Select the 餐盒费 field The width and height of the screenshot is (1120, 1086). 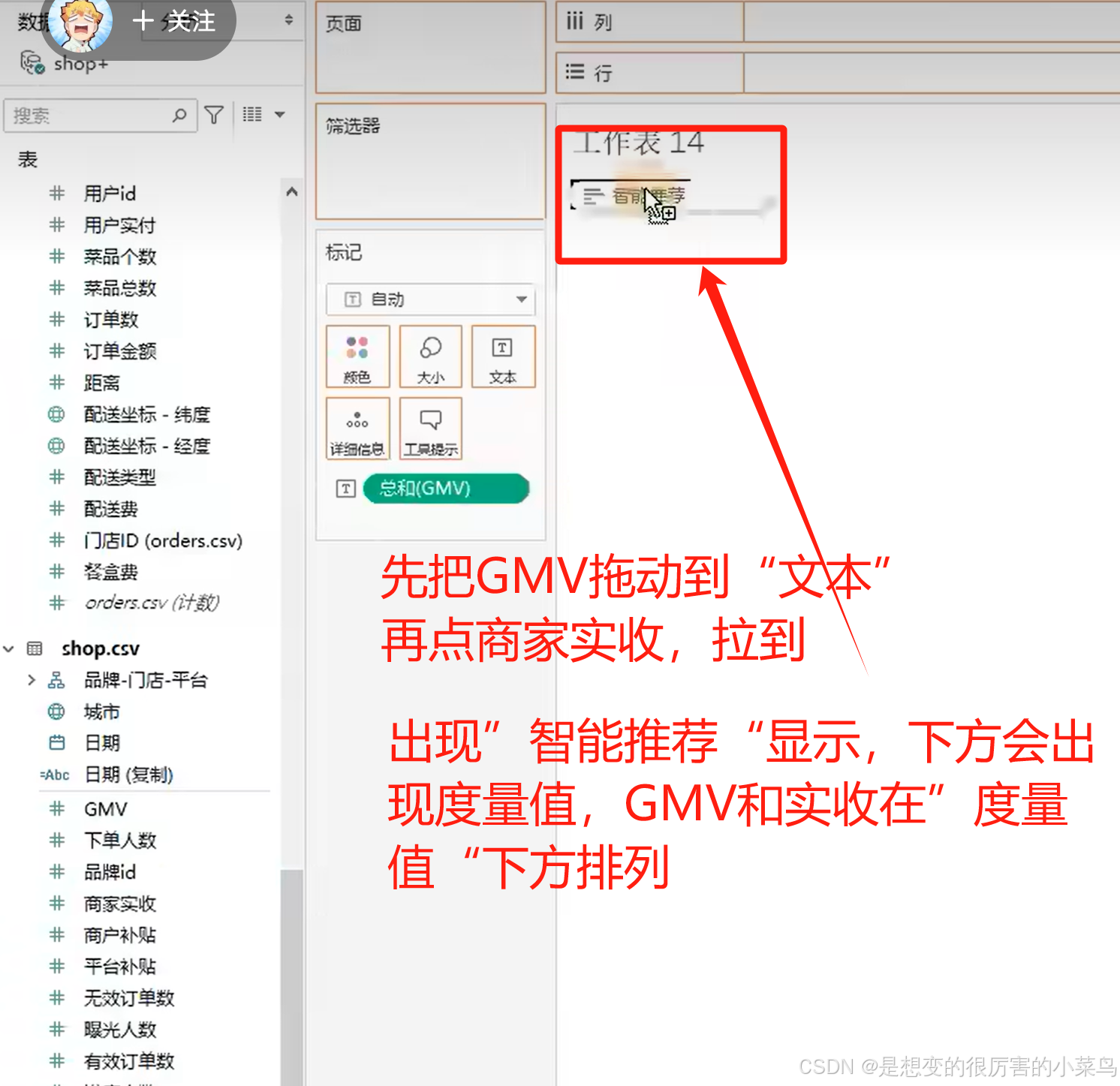pyautogui.click(x=111, y=572)
